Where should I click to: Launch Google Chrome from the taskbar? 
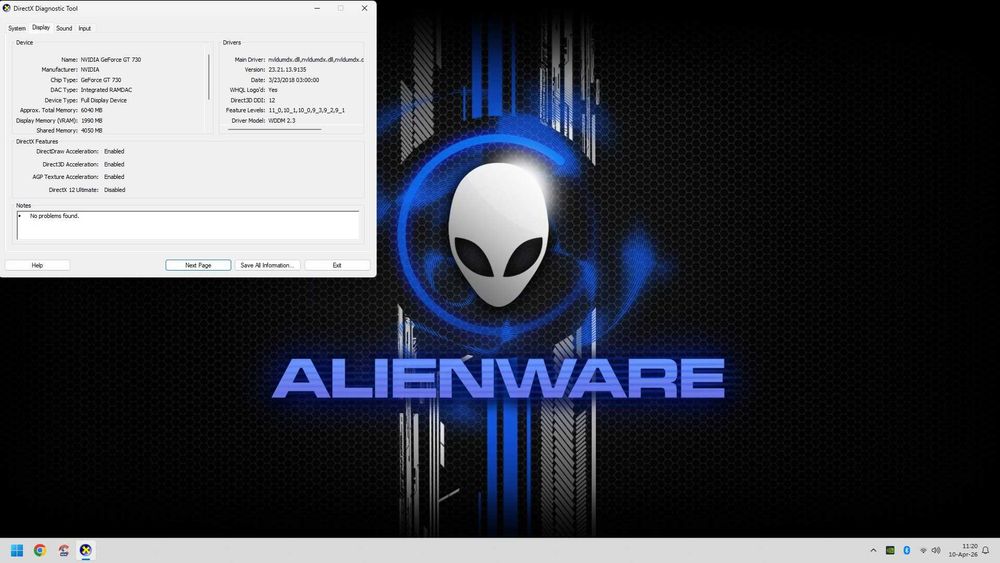pos(40,550)
